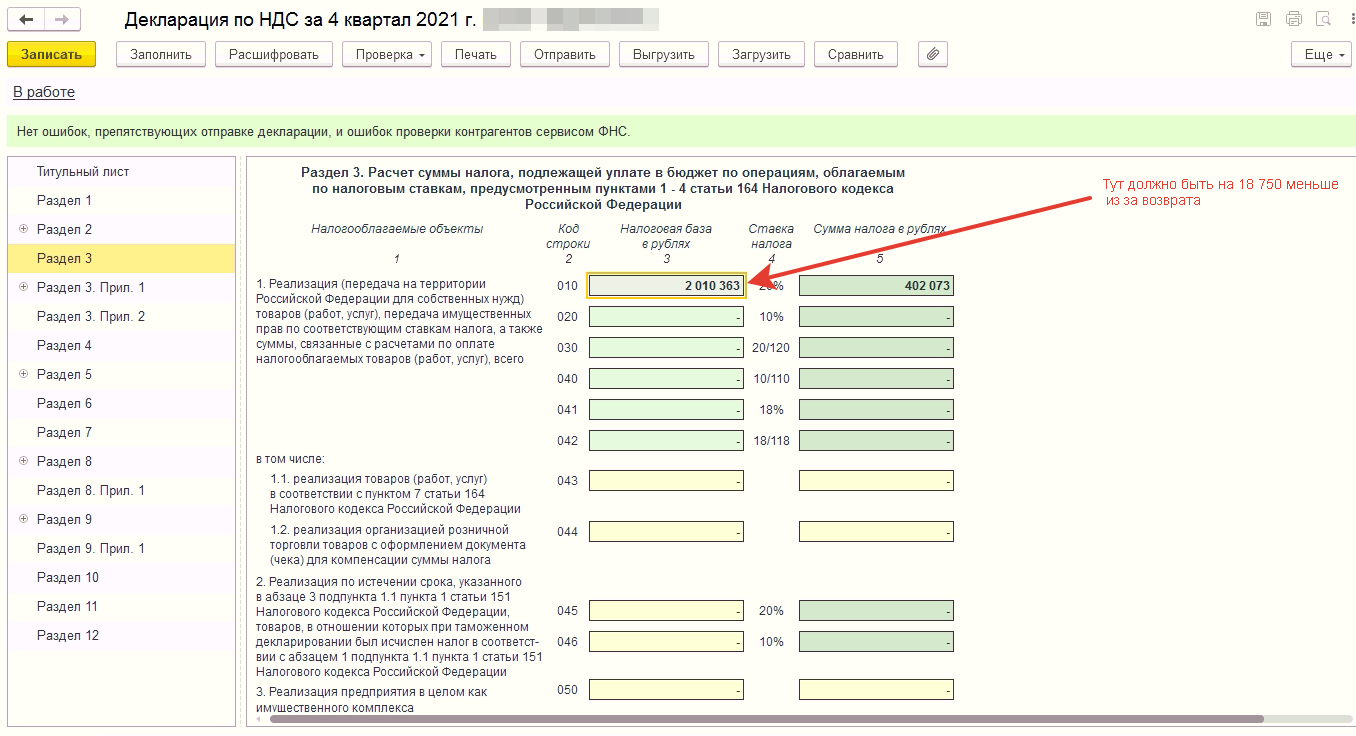Expand the Раздел 3. Прил. 1 node
Viewport: 1356px width, 736px height.
23,287
